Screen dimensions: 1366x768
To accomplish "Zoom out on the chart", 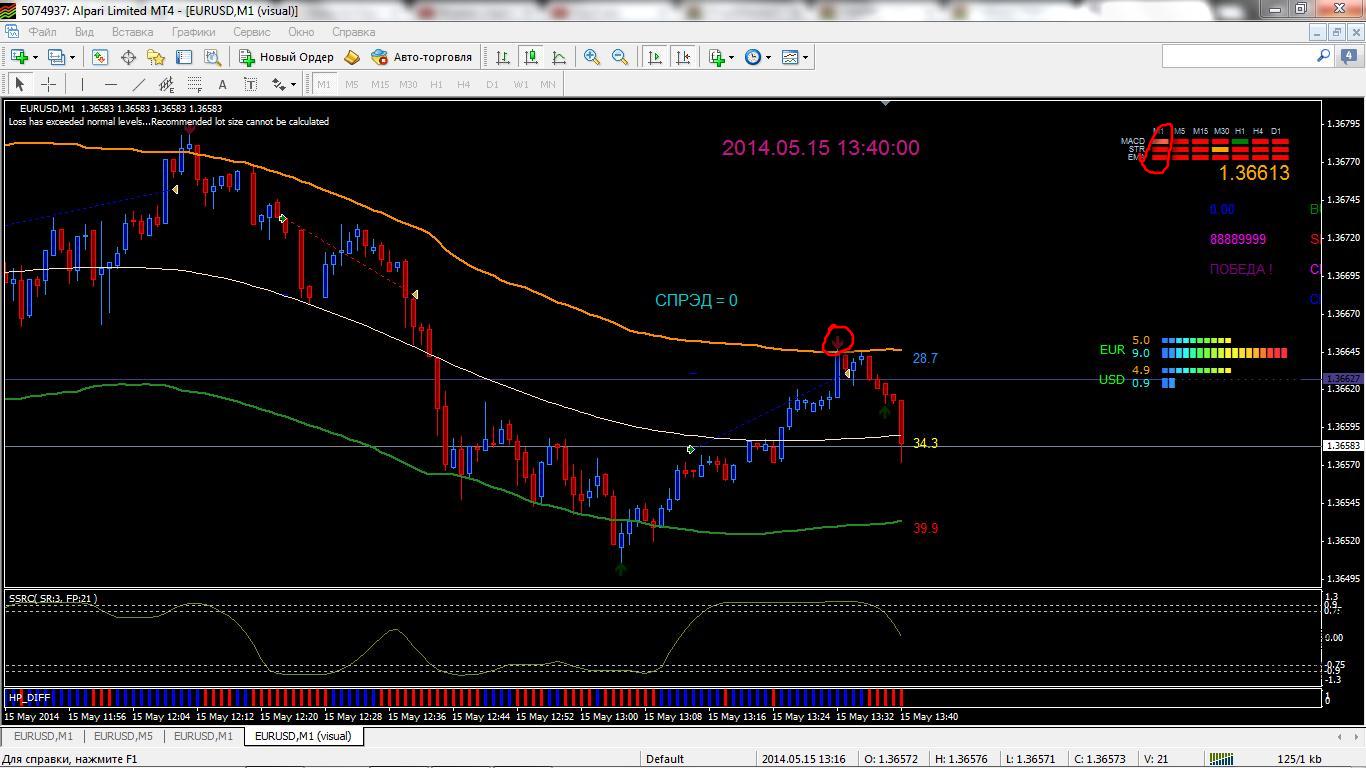I will [620, 57].
